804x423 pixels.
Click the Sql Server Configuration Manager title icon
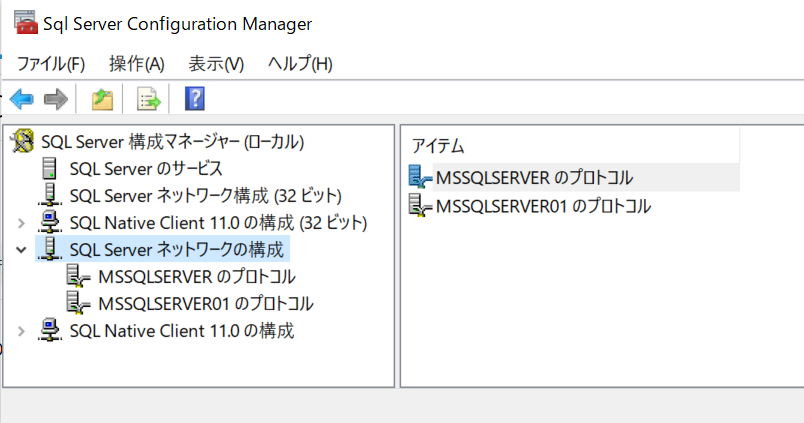click(26, 23)
